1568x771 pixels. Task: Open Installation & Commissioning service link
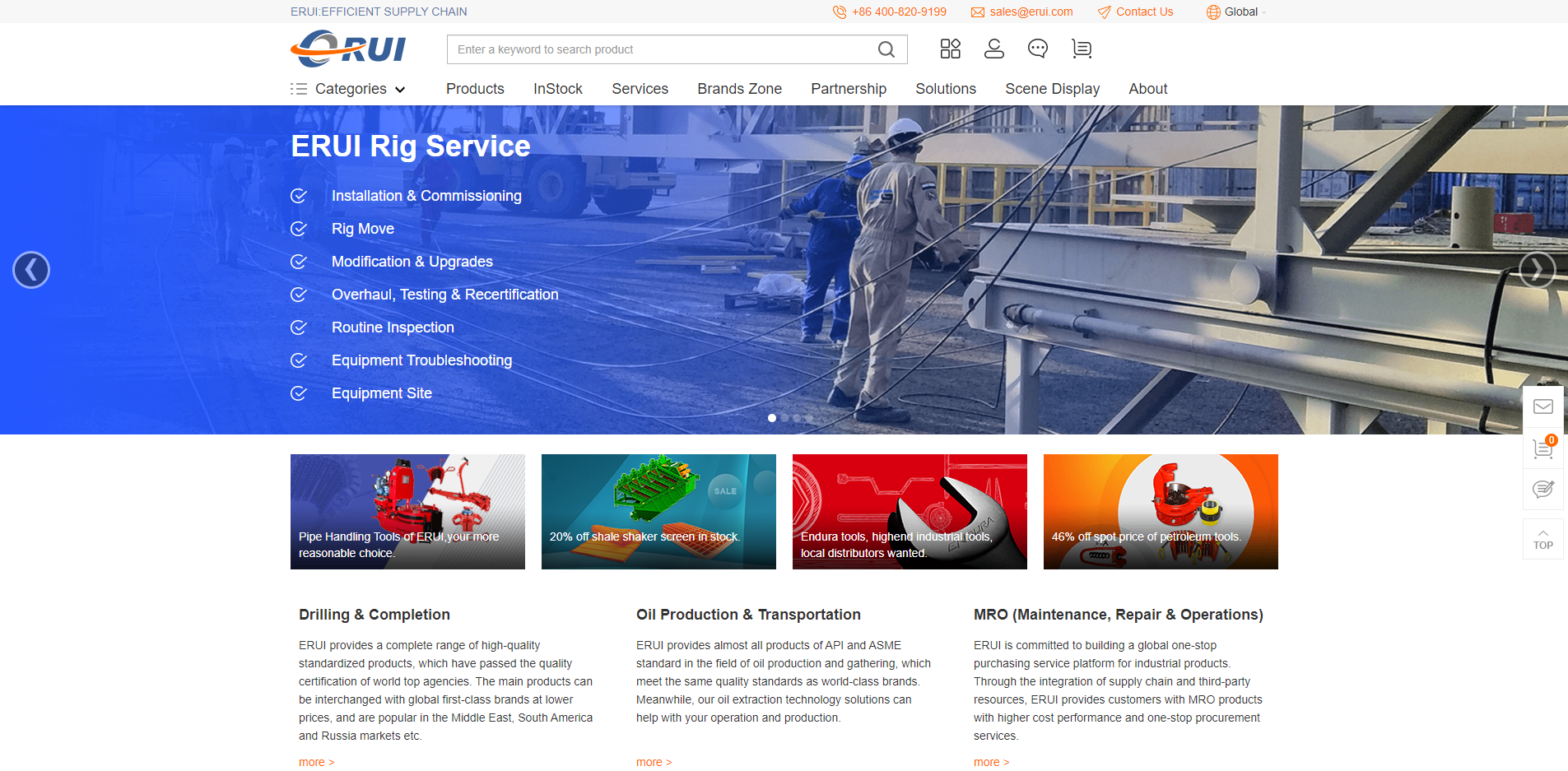426,196
